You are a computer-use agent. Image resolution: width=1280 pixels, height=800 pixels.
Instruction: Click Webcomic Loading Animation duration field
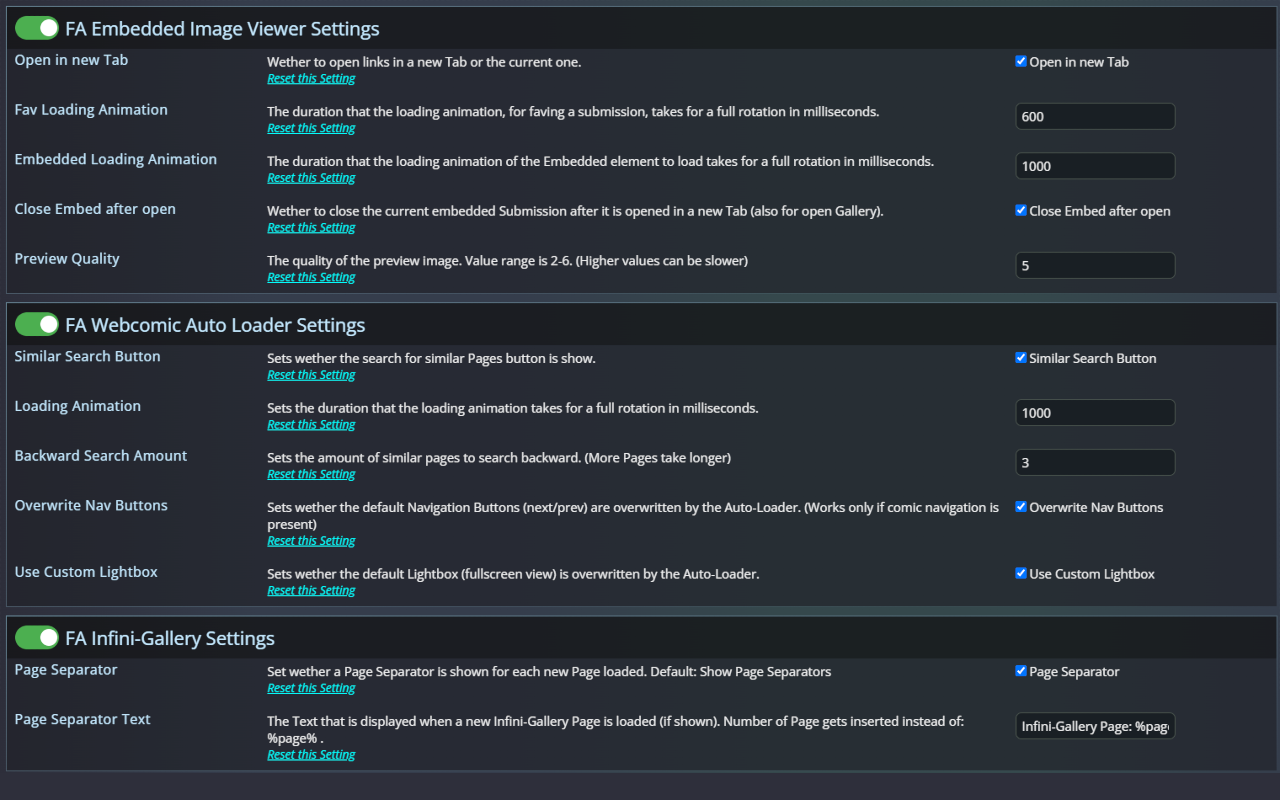coord(1095,412)
